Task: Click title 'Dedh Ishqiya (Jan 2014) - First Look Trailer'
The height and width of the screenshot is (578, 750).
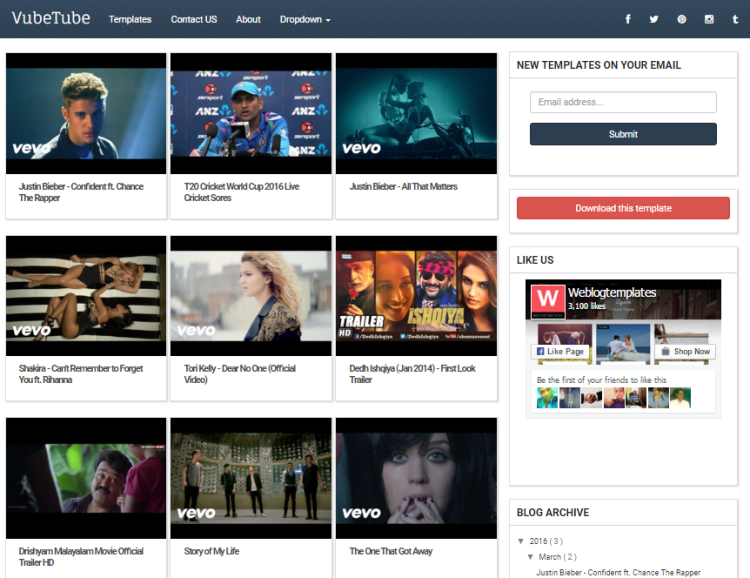Action: tap(412, 374)
